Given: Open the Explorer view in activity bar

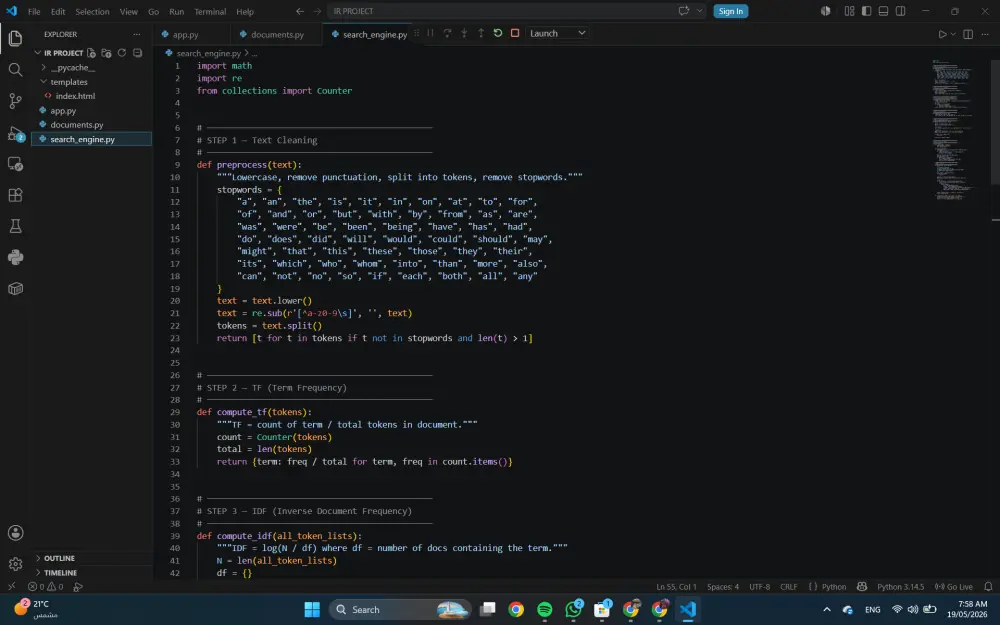Looking at the screenshot, I should [15, 38].
